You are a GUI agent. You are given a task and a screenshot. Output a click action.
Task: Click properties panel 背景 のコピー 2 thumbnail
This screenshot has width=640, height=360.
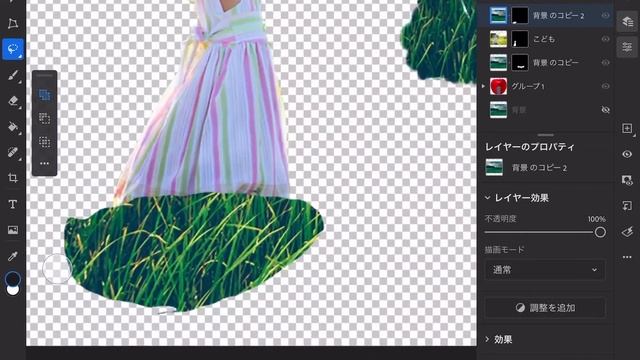point(494,168)
